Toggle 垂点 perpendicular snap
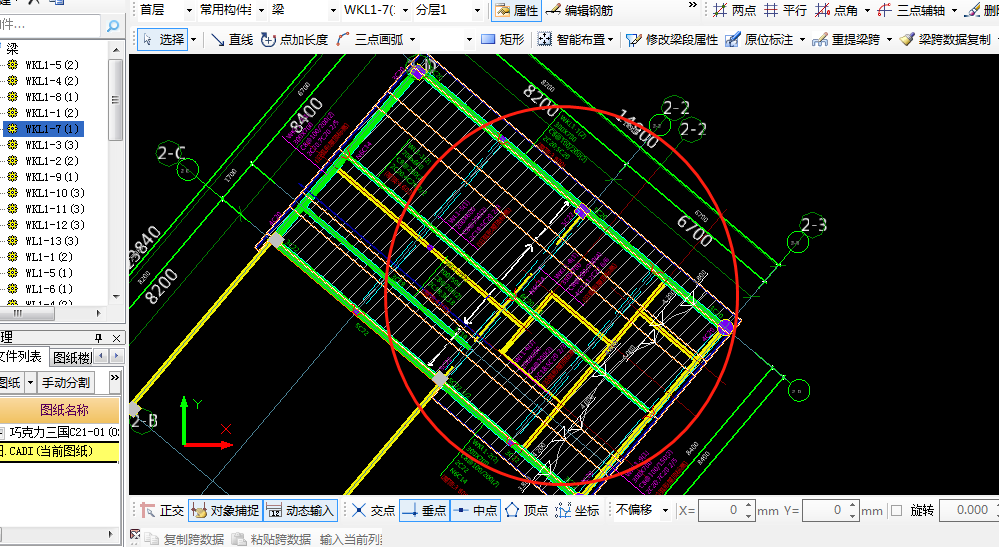Image resolution: width=999 pixels, height=547 pixels. 424,511
